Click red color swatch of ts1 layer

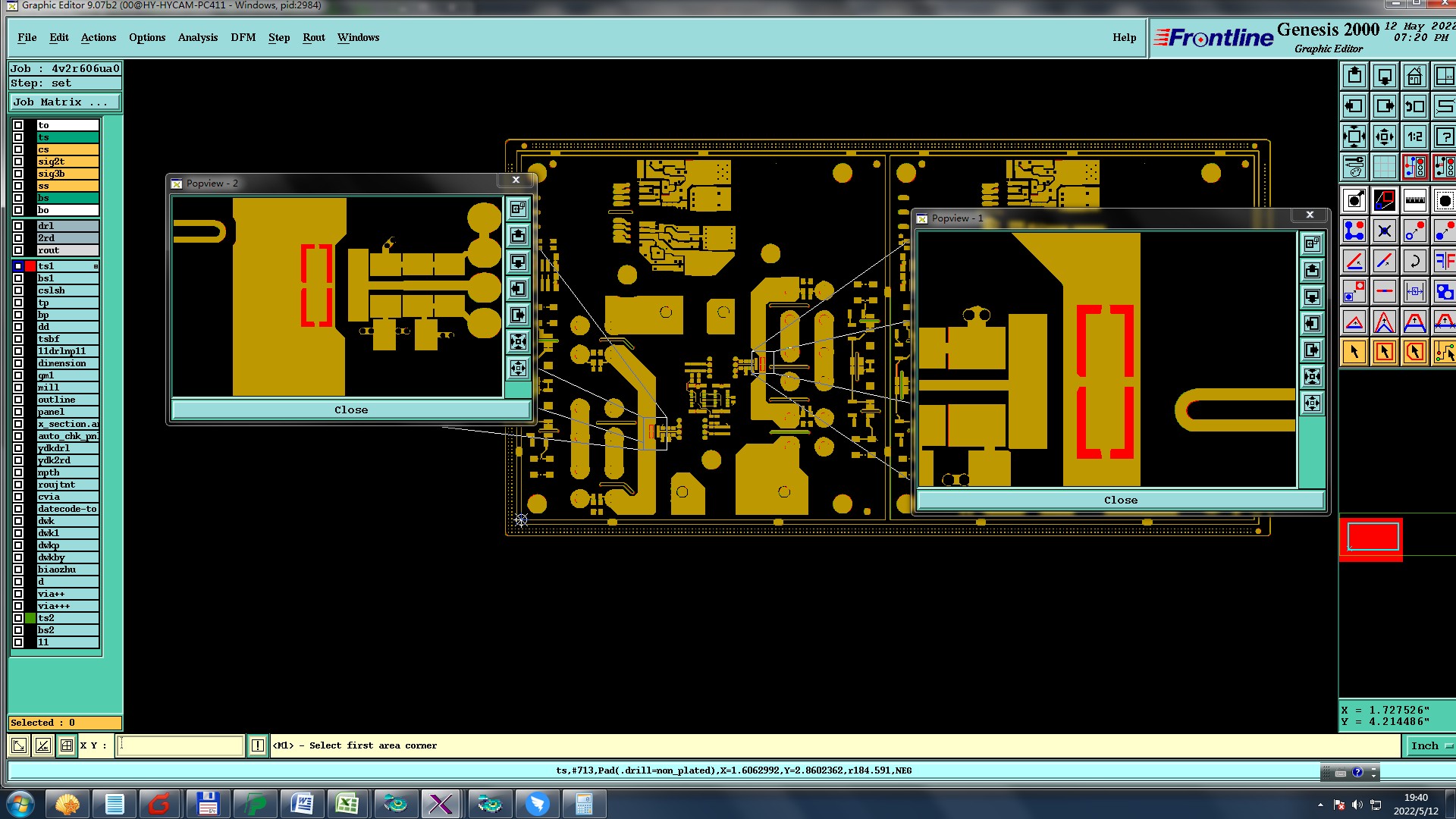(x=30, y=266)
